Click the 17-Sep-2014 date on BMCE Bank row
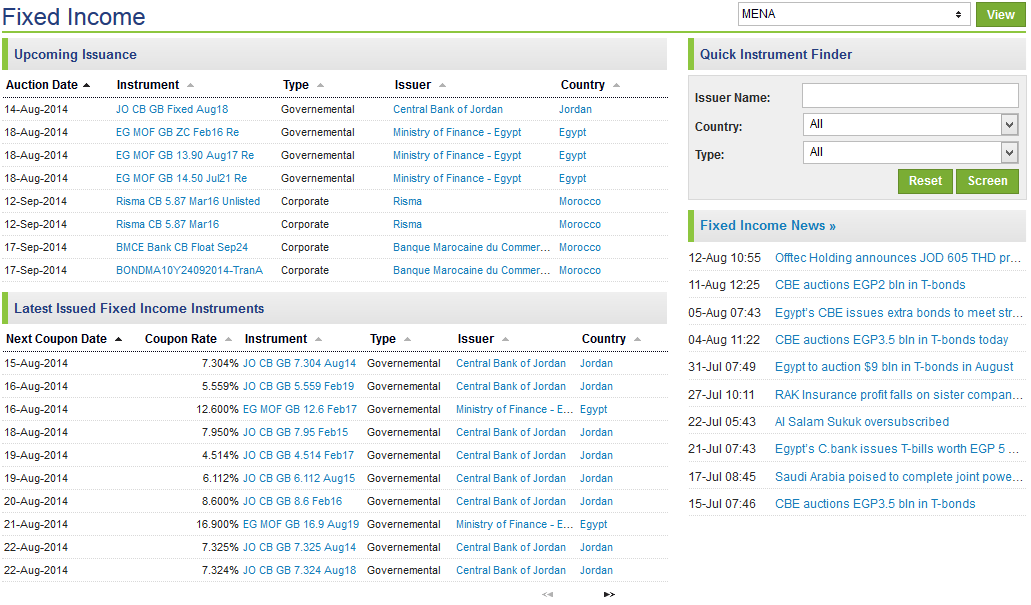Image resolution: width=1031 pixels, height=605 pixels. pos(36,247)
